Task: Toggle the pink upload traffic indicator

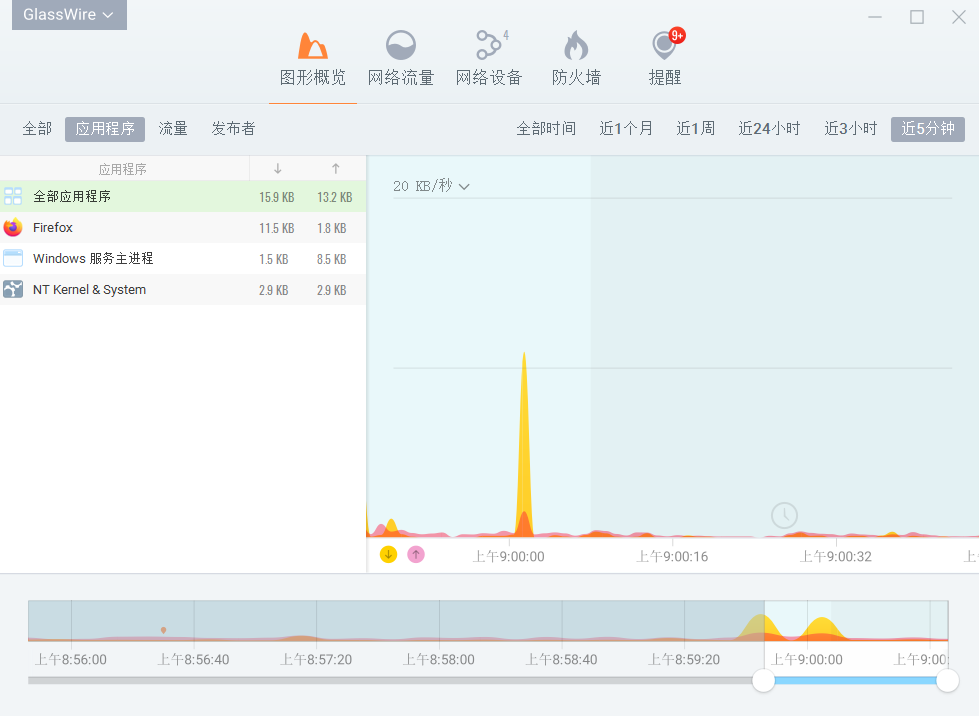Action: [x=416, y=554]
